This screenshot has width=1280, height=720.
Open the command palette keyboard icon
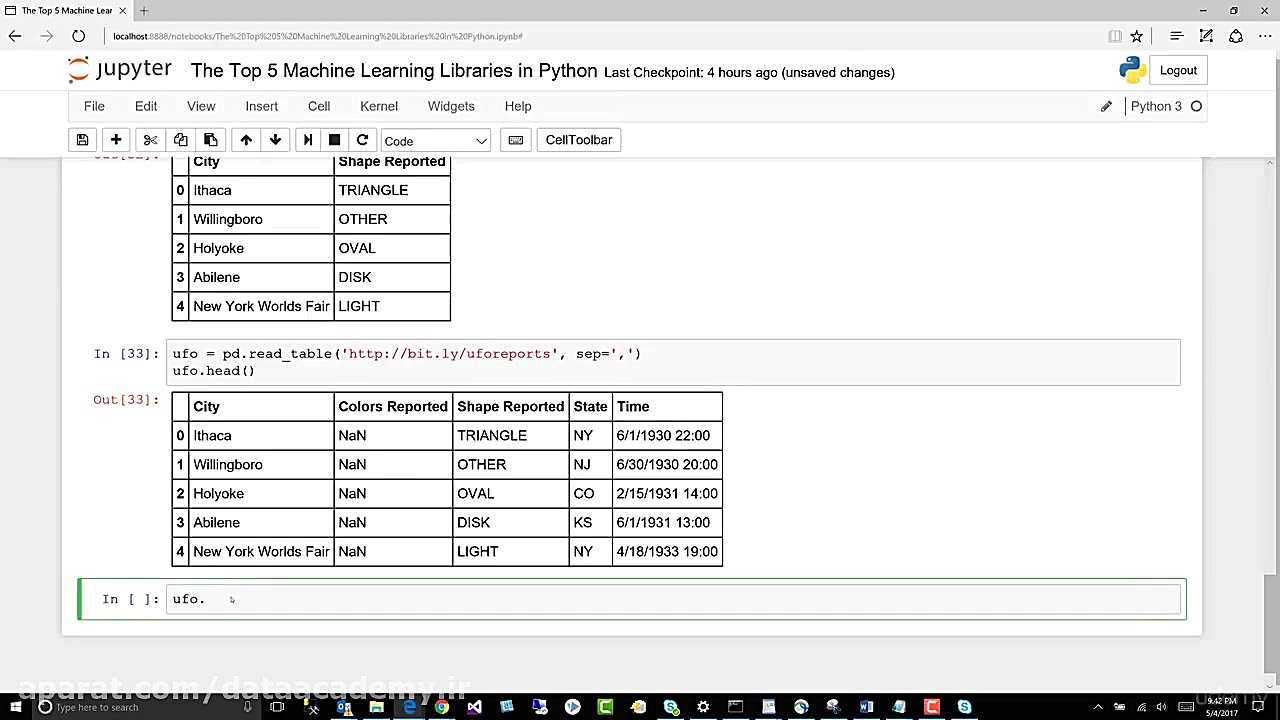pyautogui.click(x=516, y=140)
